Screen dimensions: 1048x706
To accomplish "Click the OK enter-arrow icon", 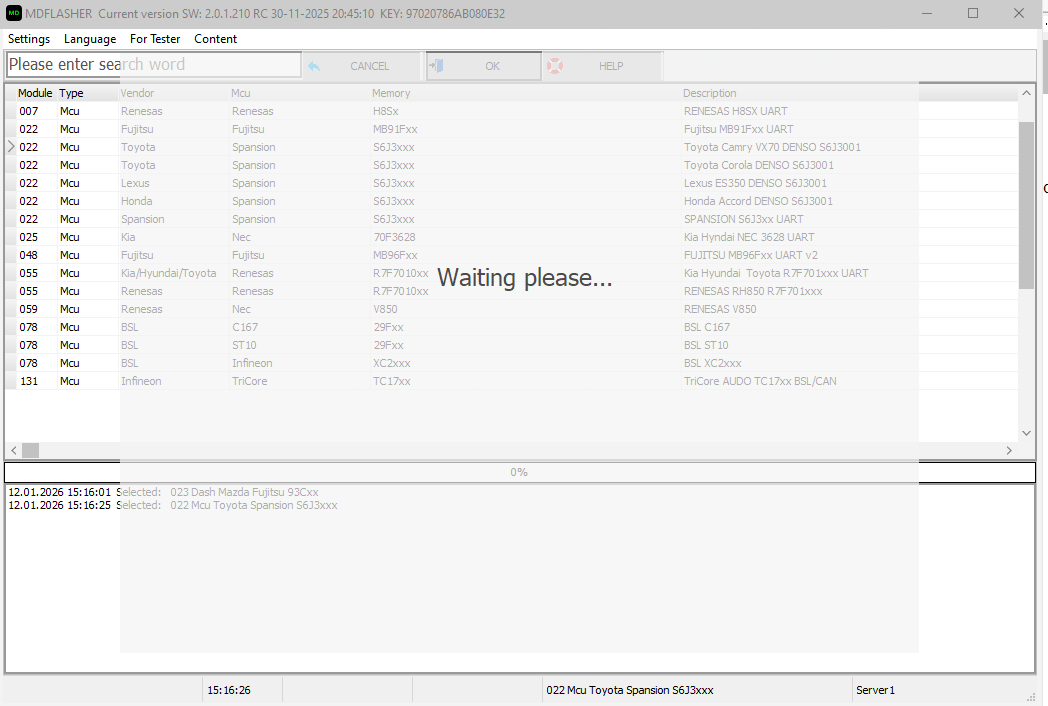I will [437, 66].
